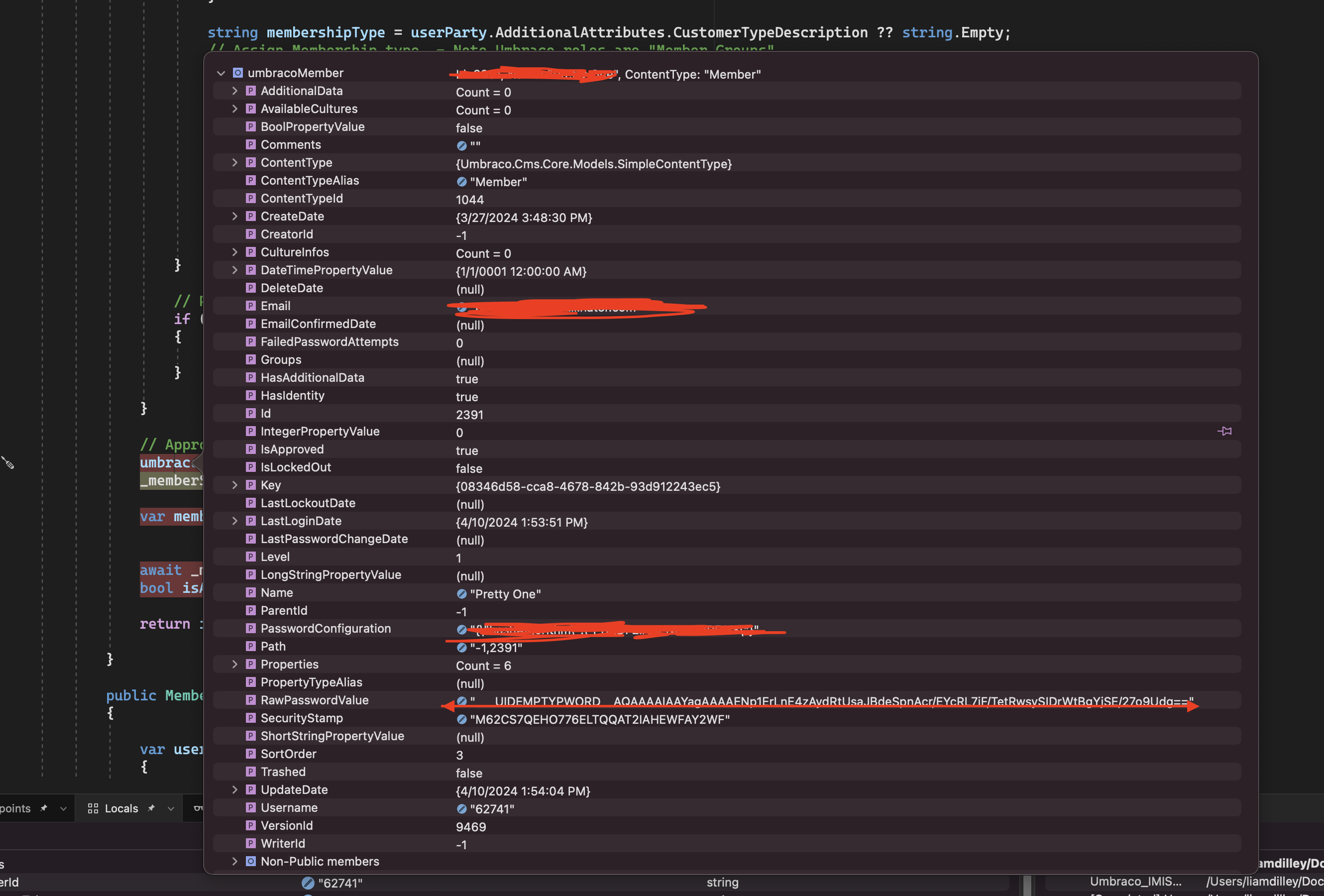The height and width of the screenshot is (896, 1324).
Task: Open the Breakpoints tab dropdown chevron
Action: (x=63, y=808)
